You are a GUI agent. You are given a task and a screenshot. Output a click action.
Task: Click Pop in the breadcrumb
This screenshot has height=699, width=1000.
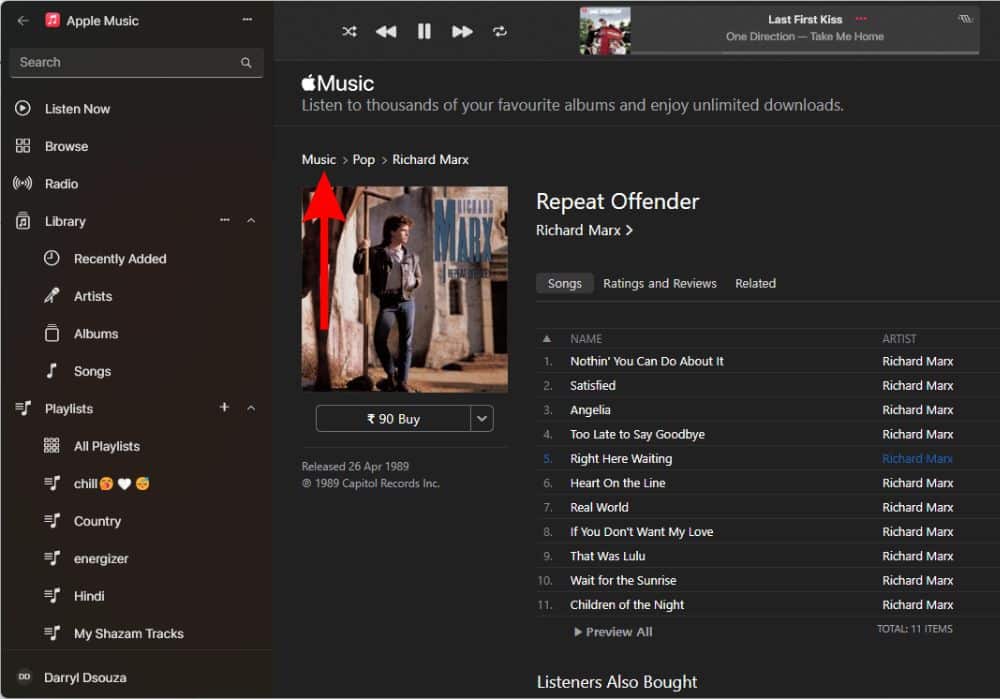pyautogui.click(x=364, y=160)
